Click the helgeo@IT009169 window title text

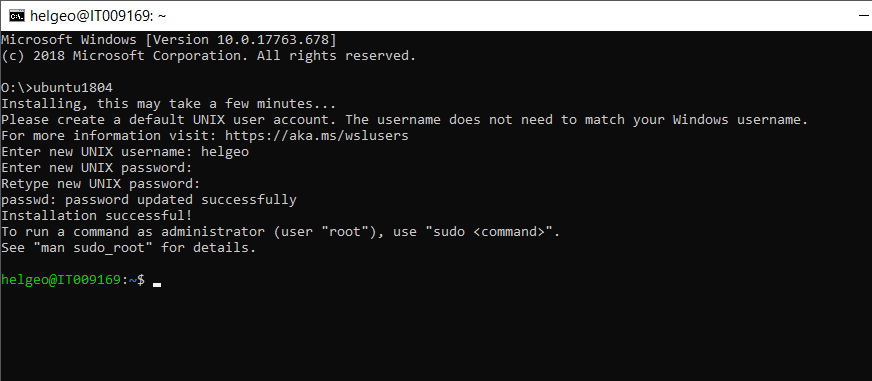(x=98, y=16)
